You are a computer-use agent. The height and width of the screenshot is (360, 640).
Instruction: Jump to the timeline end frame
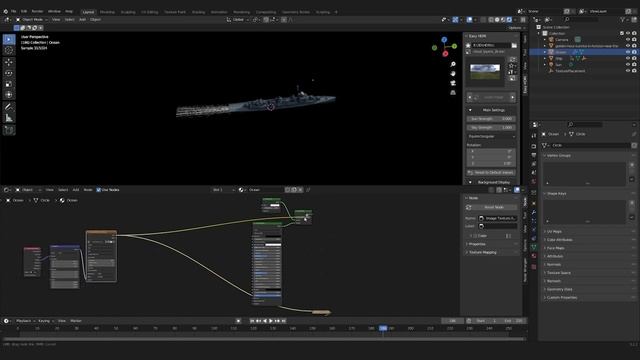[284, 321]
